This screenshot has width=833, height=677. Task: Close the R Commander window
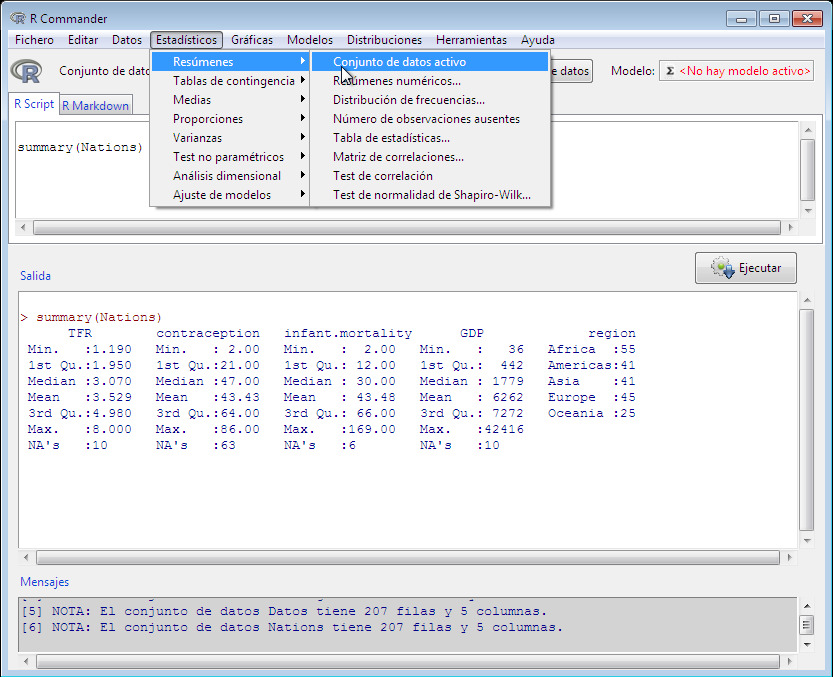coord(808,19)
